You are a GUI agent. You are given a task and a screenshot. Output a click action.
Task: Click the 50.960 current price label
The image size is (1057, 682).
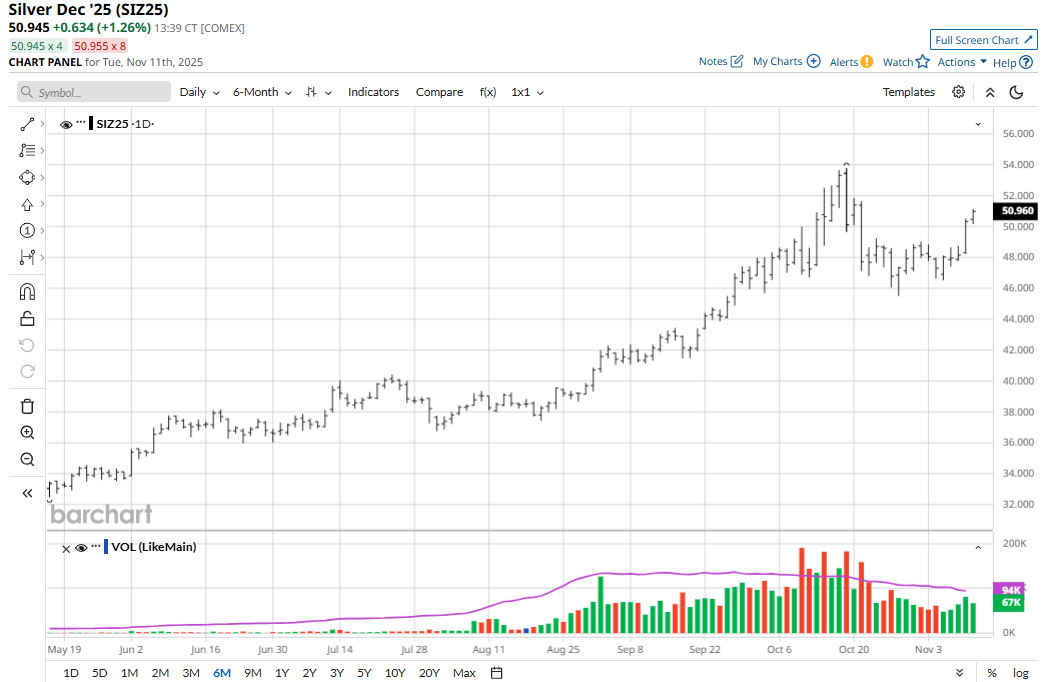pyautogui.click(x=1016, y=211)
